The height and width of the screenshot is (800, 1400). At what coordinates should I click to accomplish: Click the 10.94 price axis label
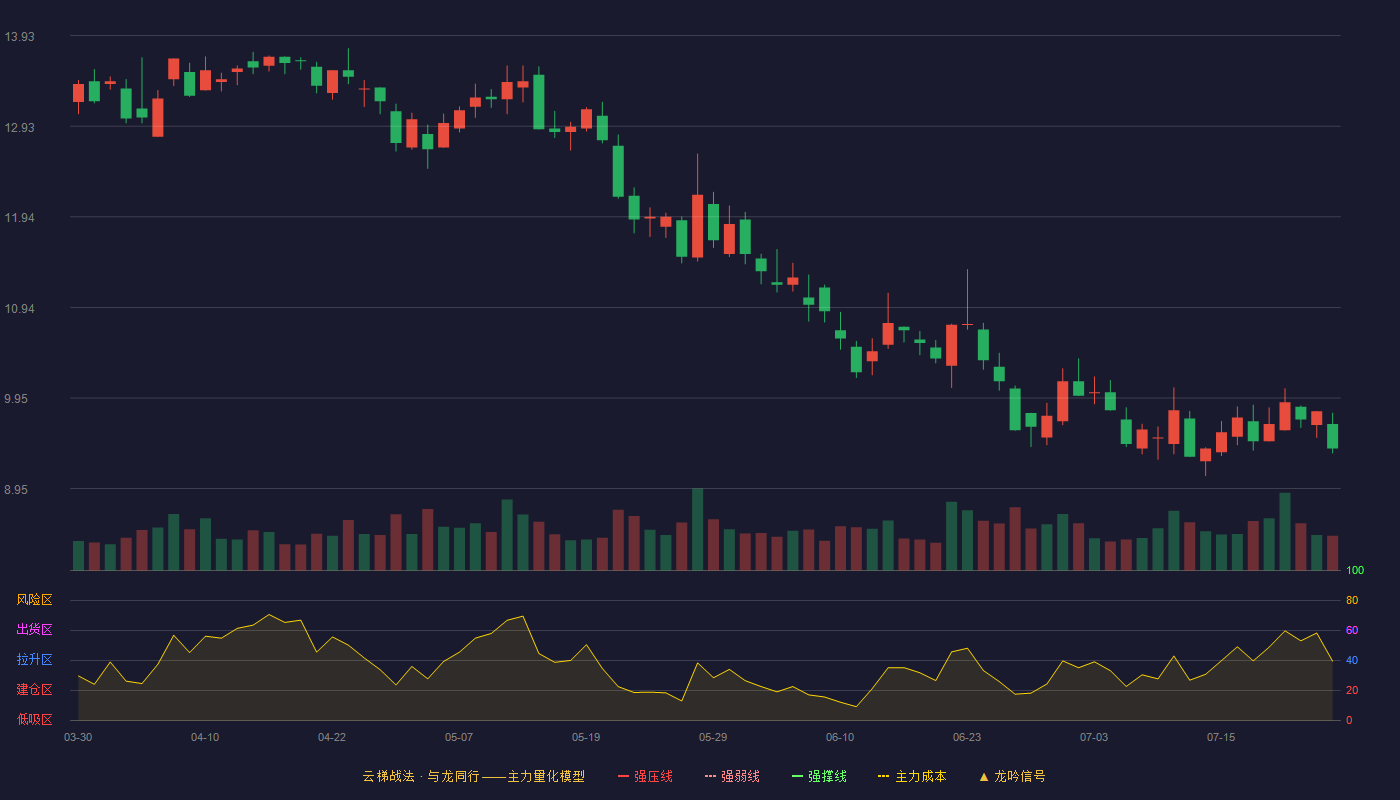pyautogui.click(x=19, y=309)
